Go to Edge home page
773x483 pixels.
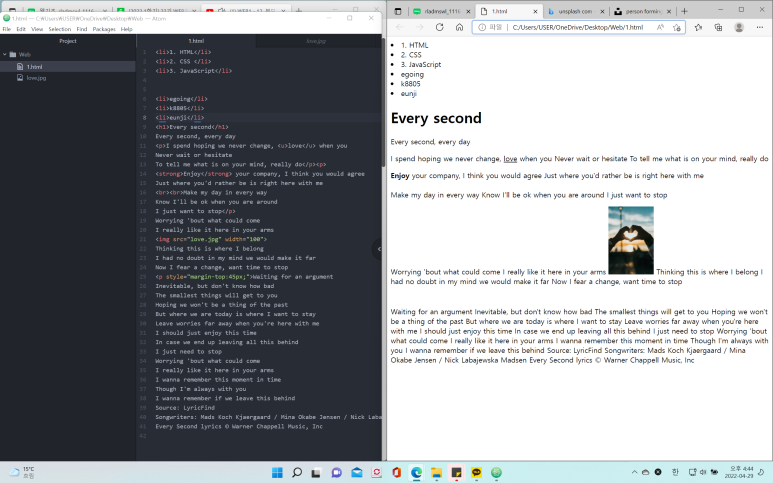click(459, 27)
